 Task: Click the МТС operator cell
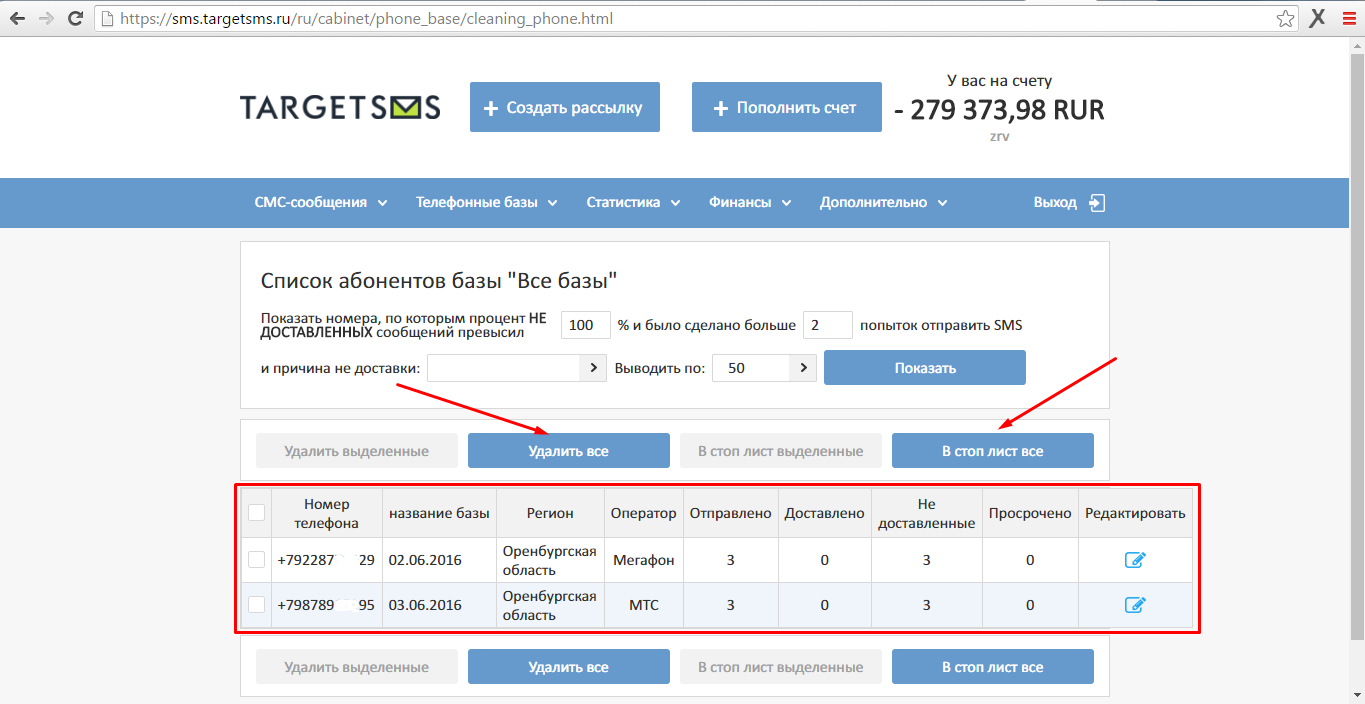[x=644, y=605]
